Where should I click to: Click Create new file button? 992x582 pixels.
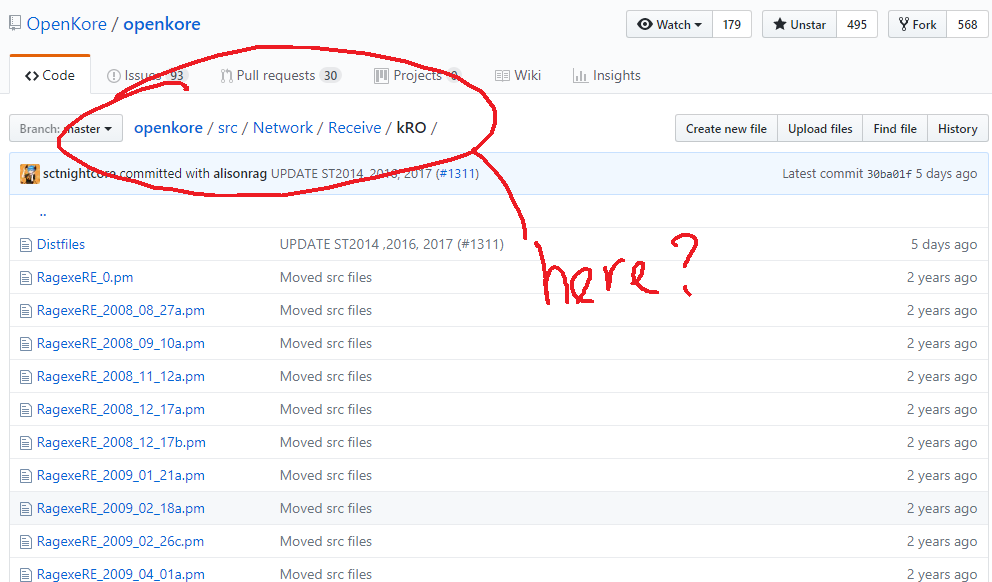tap(726, 128)
